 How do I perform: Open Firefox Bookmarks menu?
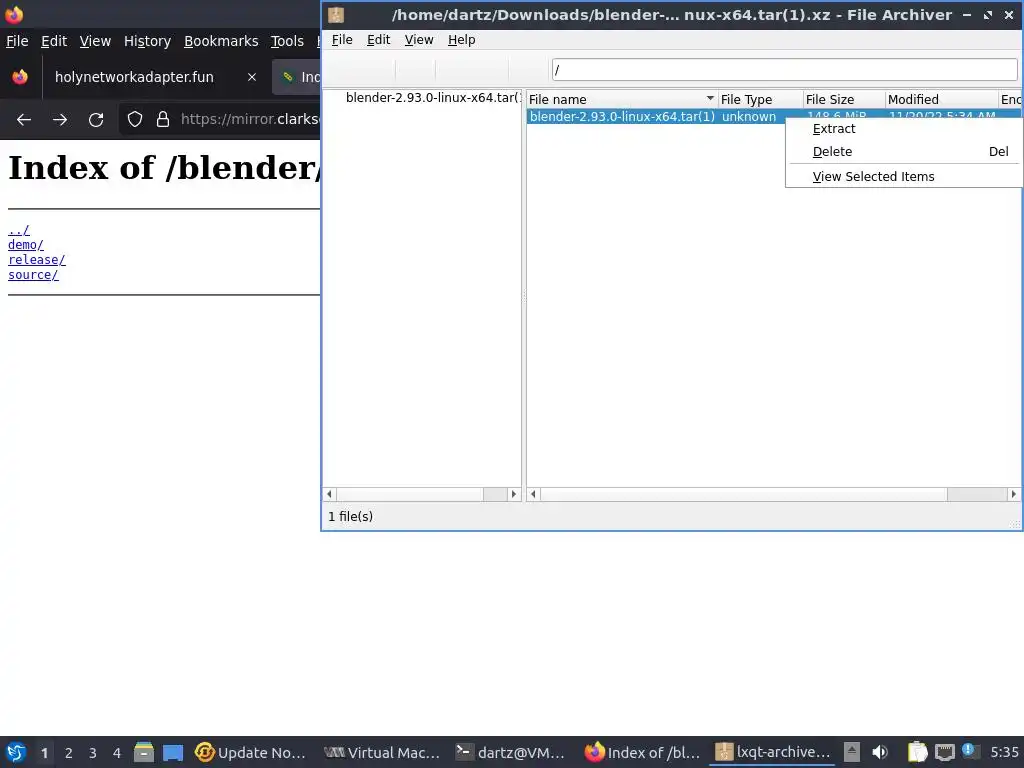[221, 41]
